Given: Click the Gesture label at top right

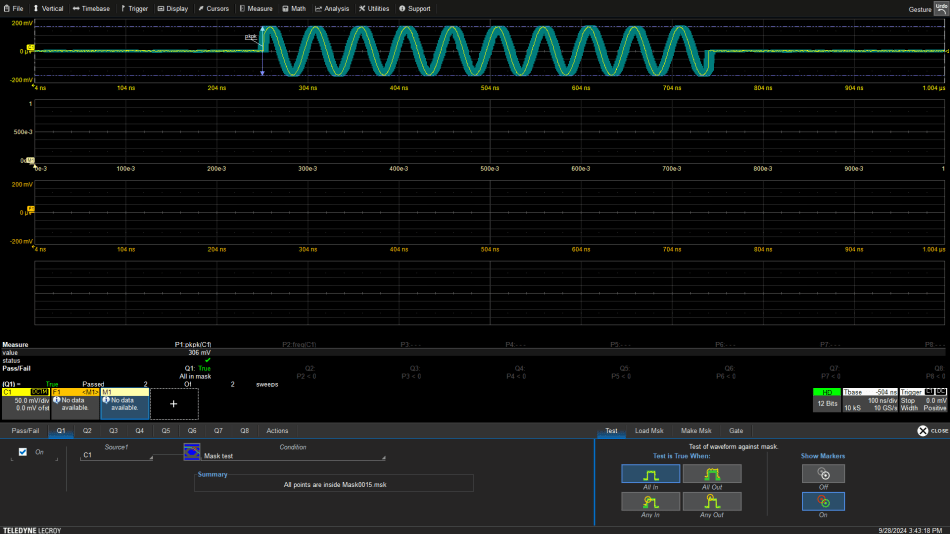Looking at the screenshot, I should click(920, 9).
